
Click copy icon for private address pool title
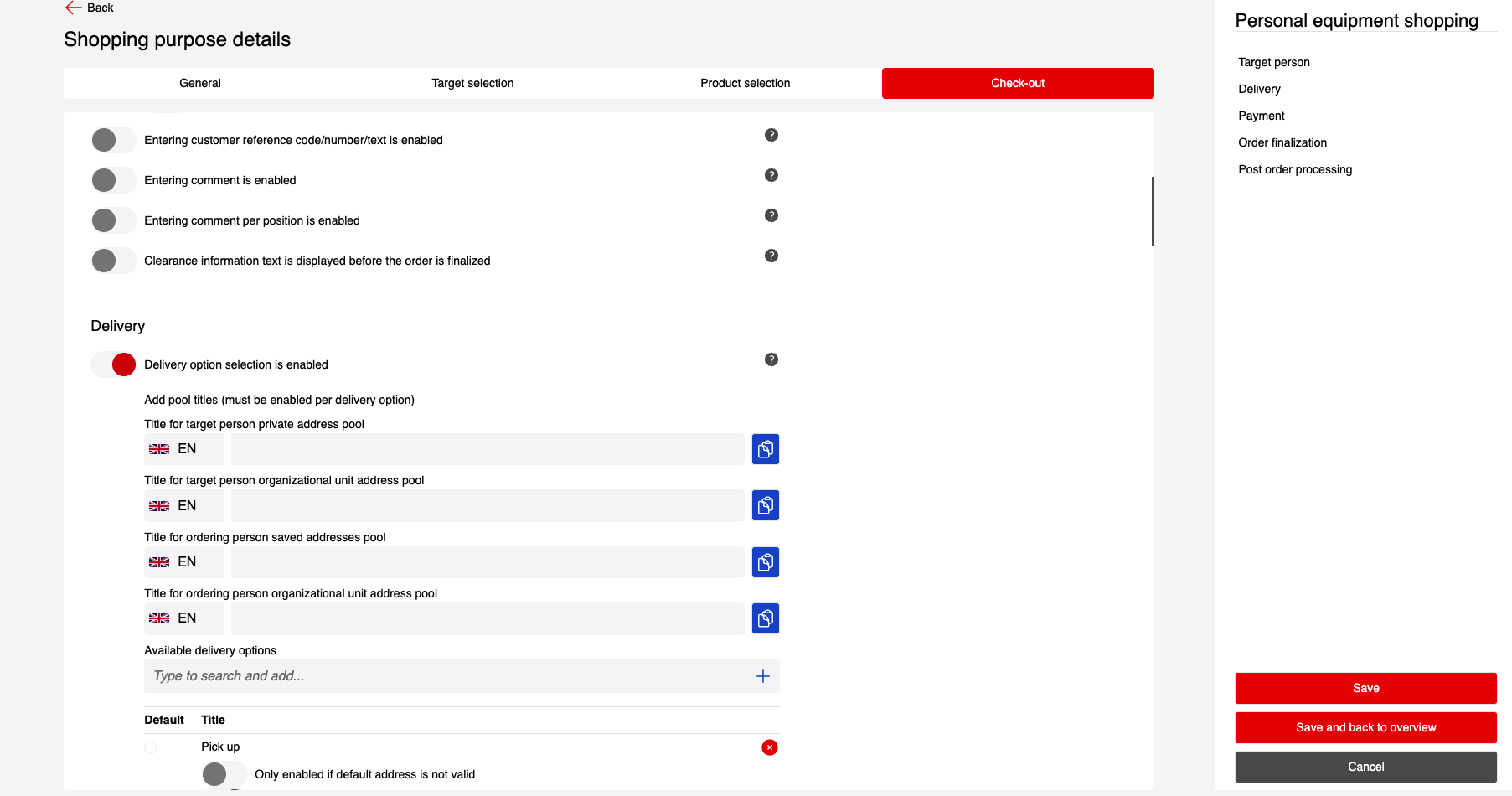click(x=765, y=449)
